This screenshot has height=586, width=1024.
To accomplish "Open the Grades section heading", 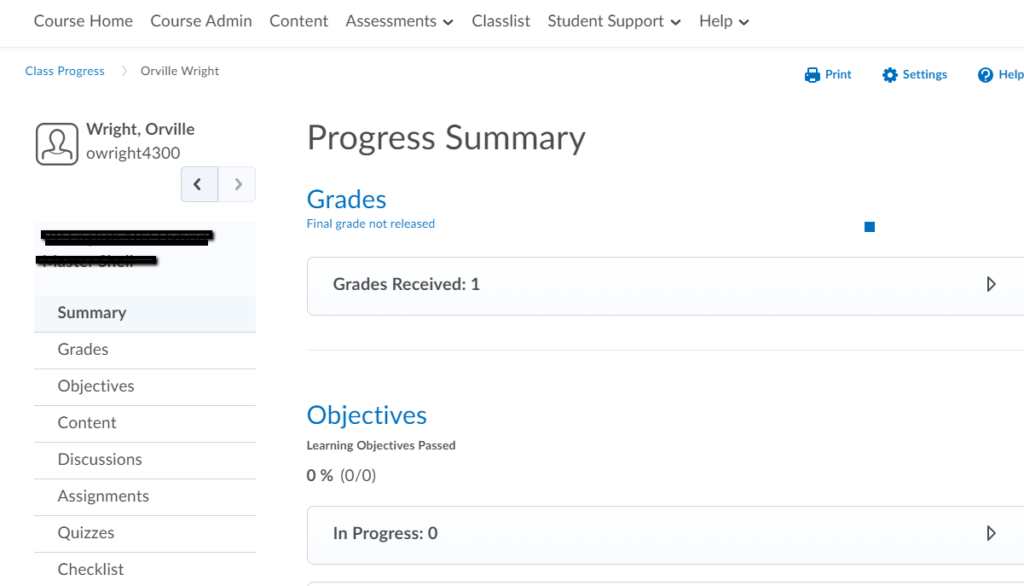I will [346, 199].
